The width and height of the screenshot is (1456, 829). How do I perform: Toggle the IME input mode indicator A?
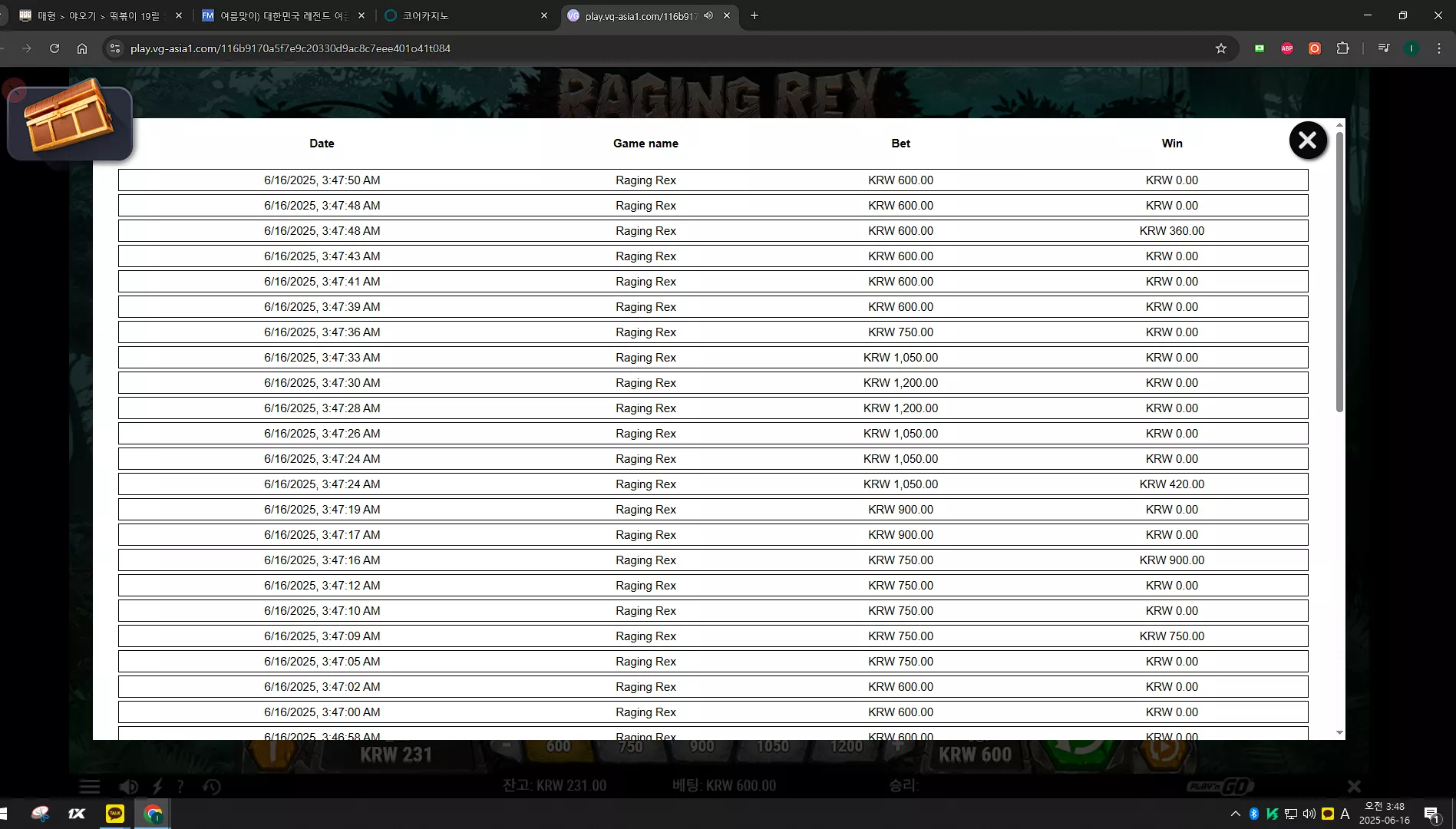pyautogui.click(x=1345, y=814)
